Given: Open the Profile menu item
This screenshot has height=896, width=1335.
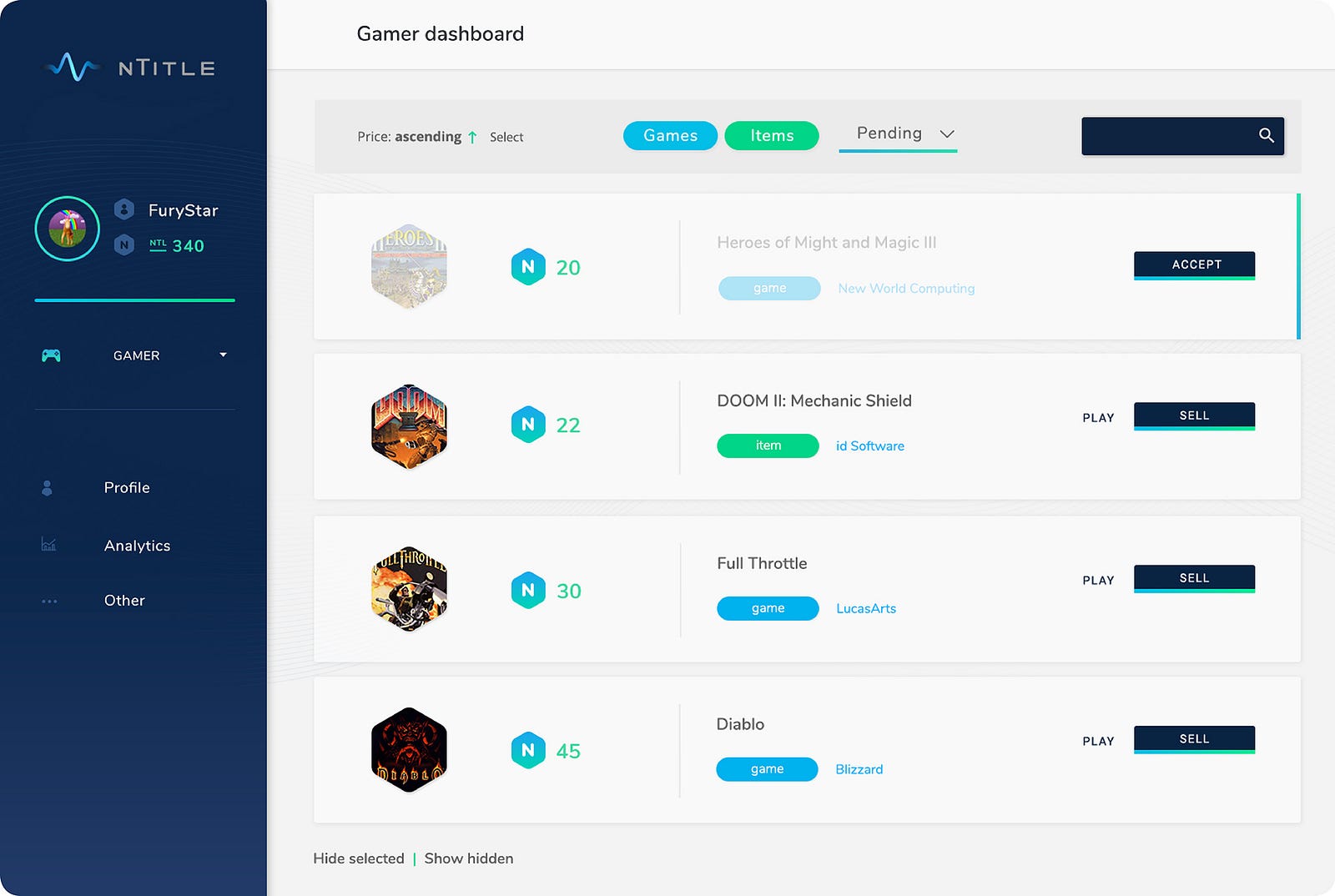Looking at the screenshot, I should (x=127, y=487).
